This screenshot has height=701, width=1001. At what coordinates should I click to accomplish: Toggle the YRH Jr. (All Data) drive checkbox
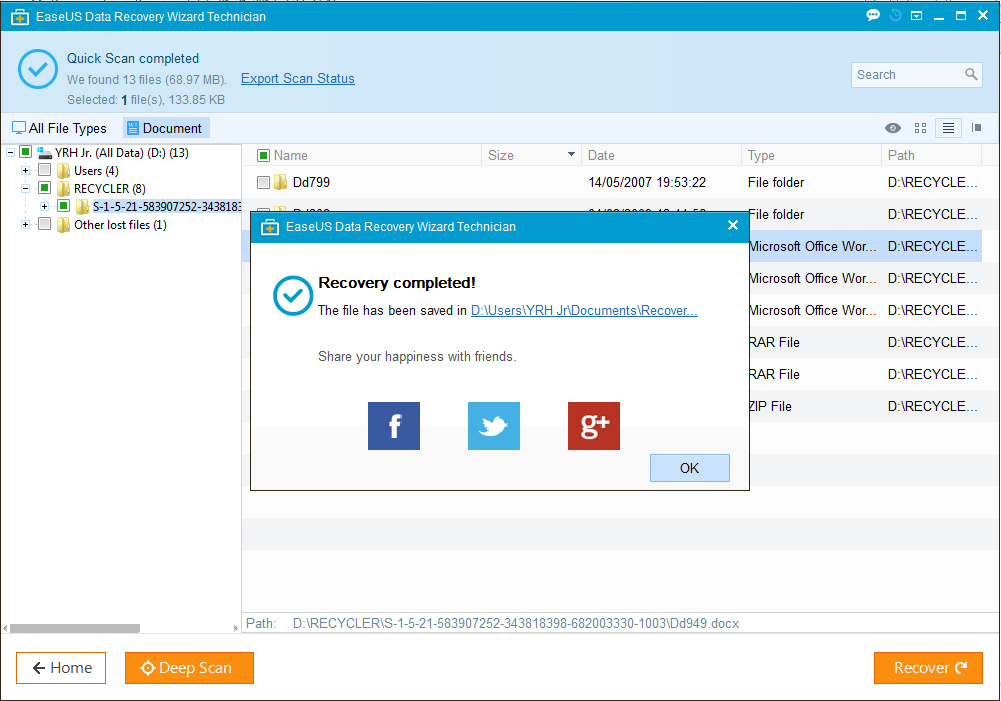26,152
